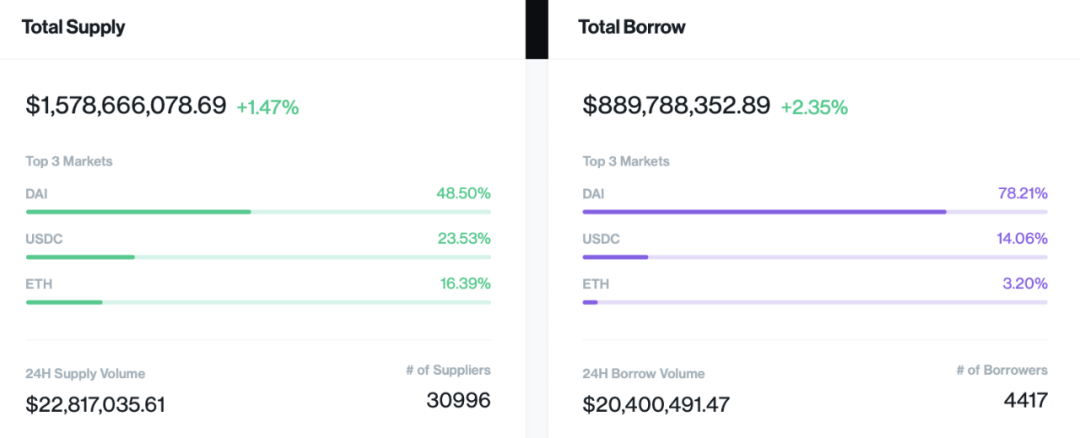Click the +2.35% borrow change indicator

[x=814, y=107]
